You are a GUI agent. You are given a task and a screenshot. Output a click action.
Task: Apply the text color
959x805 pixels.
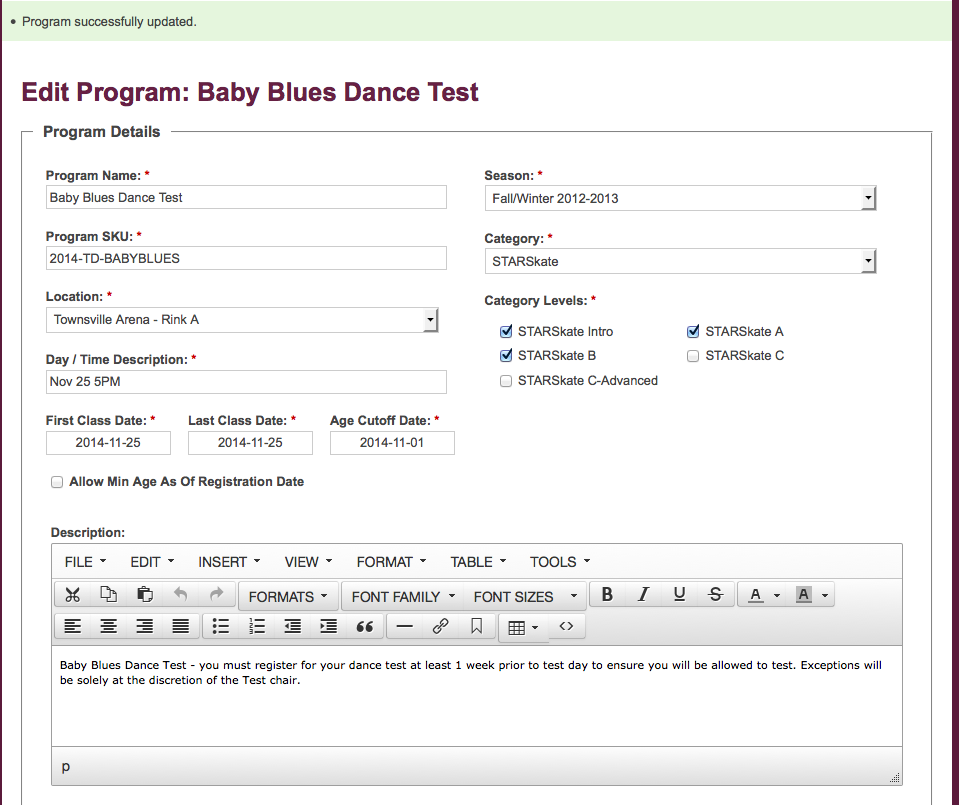pos(756,595)
